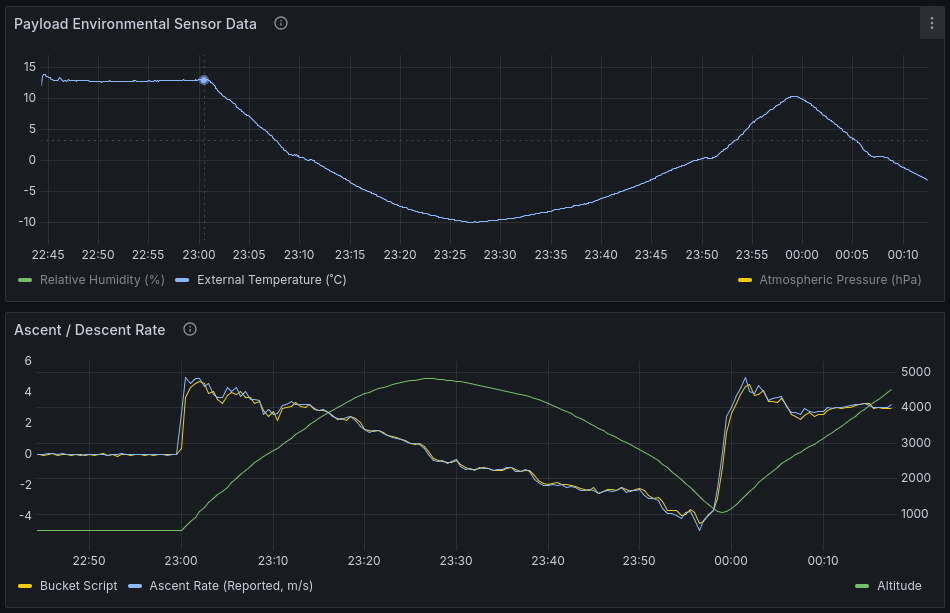950x613 pixels.
Task: Click the Altitude curve peak around 23:27
Action: click(x=430, y=378)
